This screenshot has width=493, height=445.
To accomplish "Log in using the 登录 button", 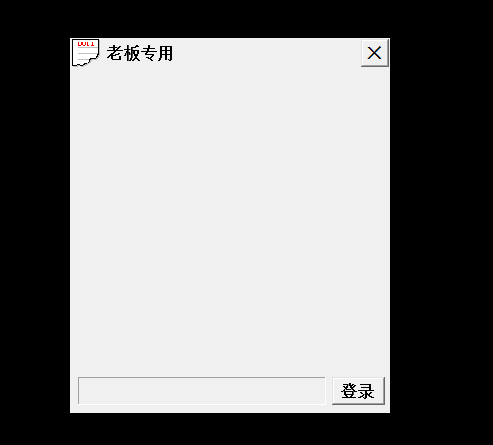I will (358, 391).
